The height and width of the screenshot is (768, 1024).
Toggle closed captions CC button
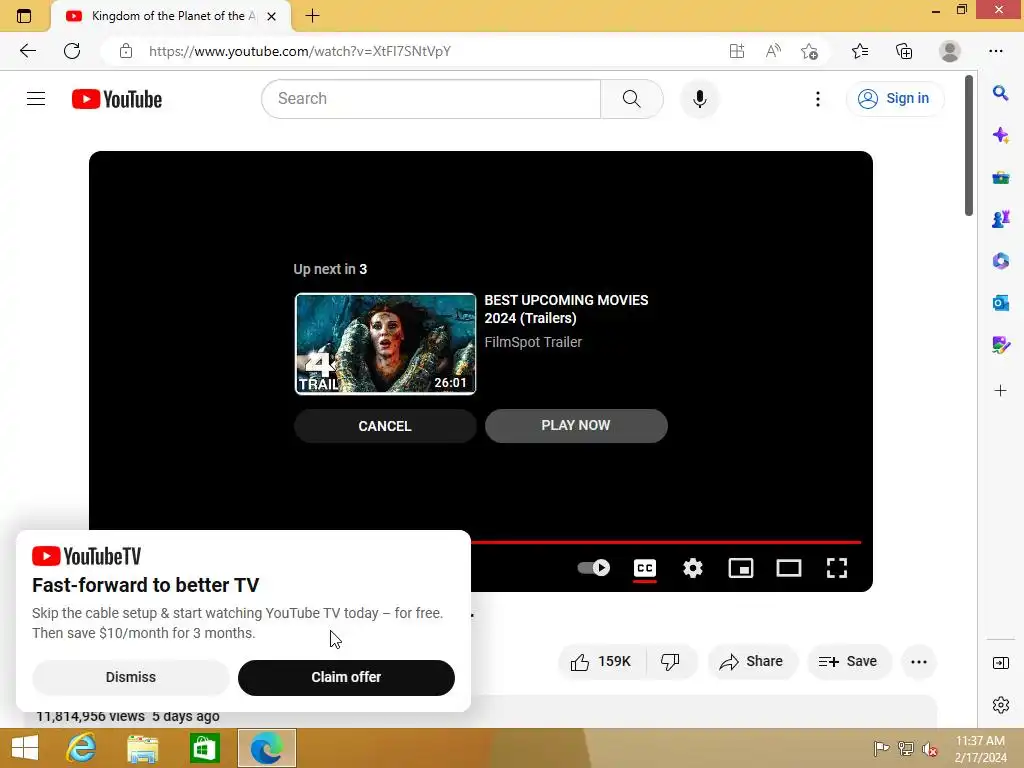click(645, 568)
